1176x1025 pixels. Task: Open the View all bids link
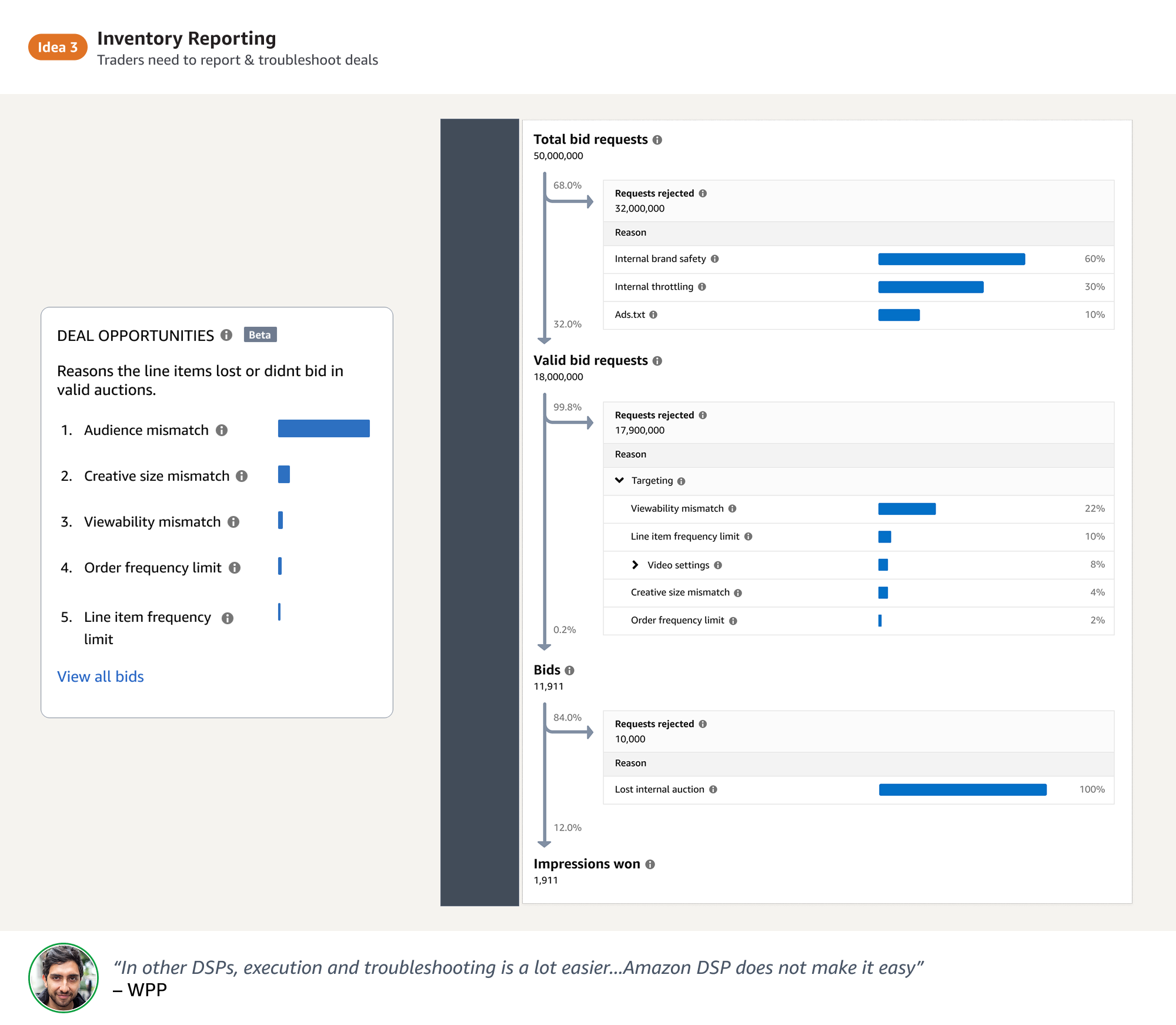101,676
